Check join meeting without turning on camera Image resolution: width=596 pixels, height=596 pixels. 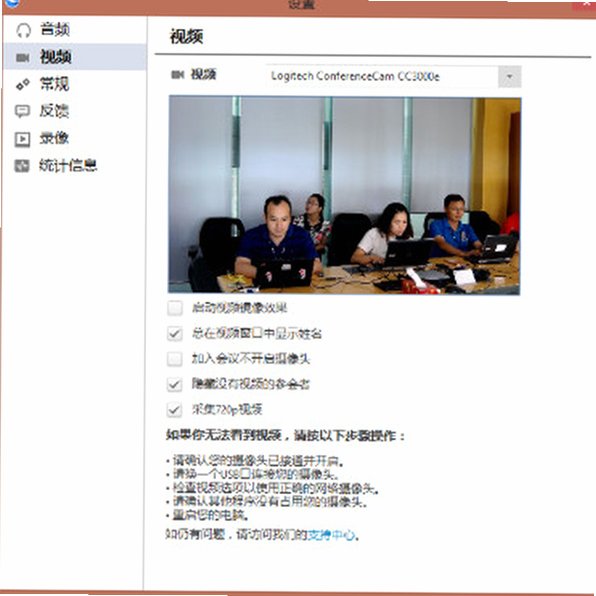(174, 359)
